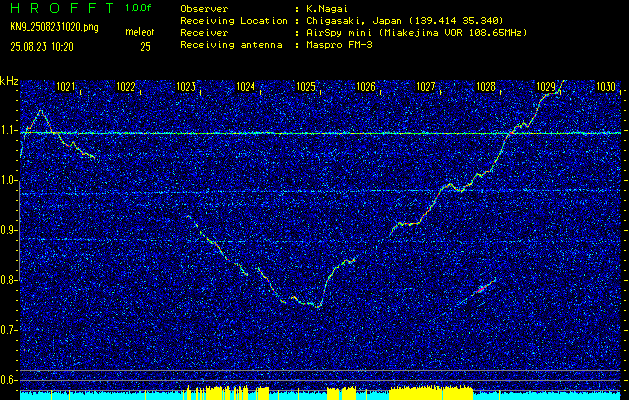Click the 0.6 frequency axis label
Viewport: 629px width, 400px height.
click(8, 380)
